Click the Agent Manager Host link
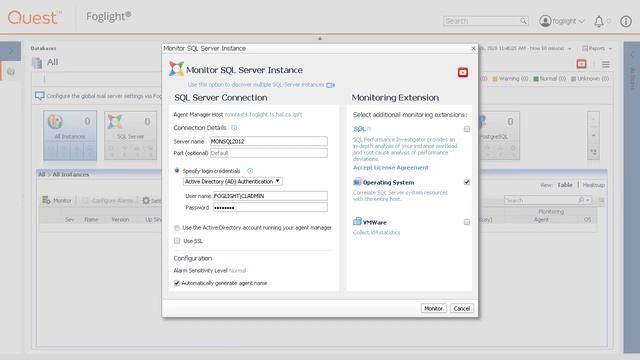The image size is (640, 360). coord(263,115)
